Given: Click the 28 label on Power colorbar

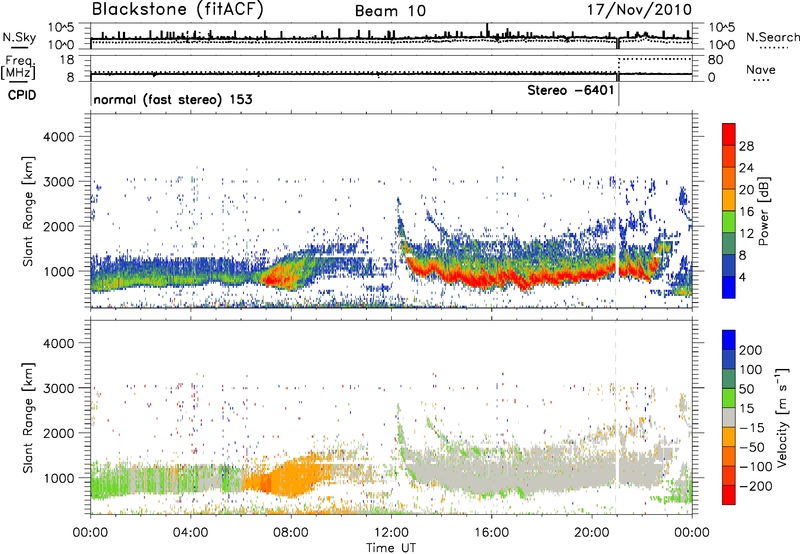Looking at the screenshot, I should pos(746,146).
